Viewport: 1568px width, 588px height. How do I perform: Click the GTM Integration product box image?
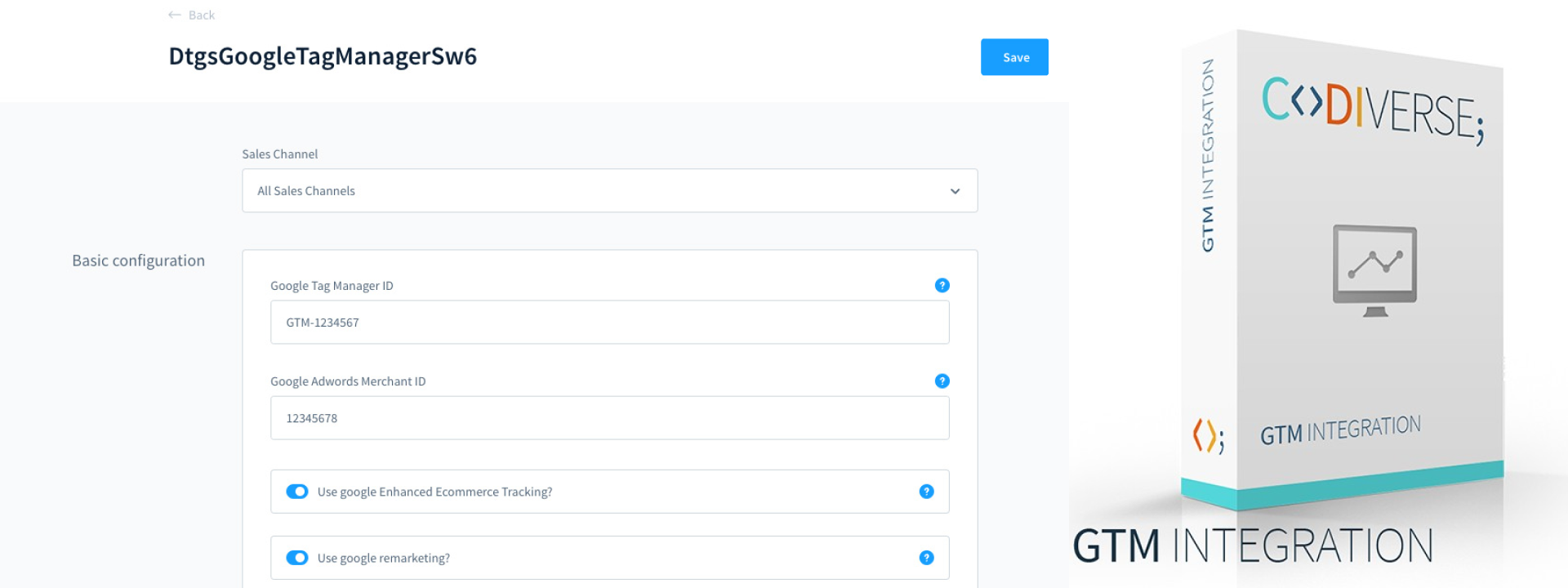[1343, 269]
